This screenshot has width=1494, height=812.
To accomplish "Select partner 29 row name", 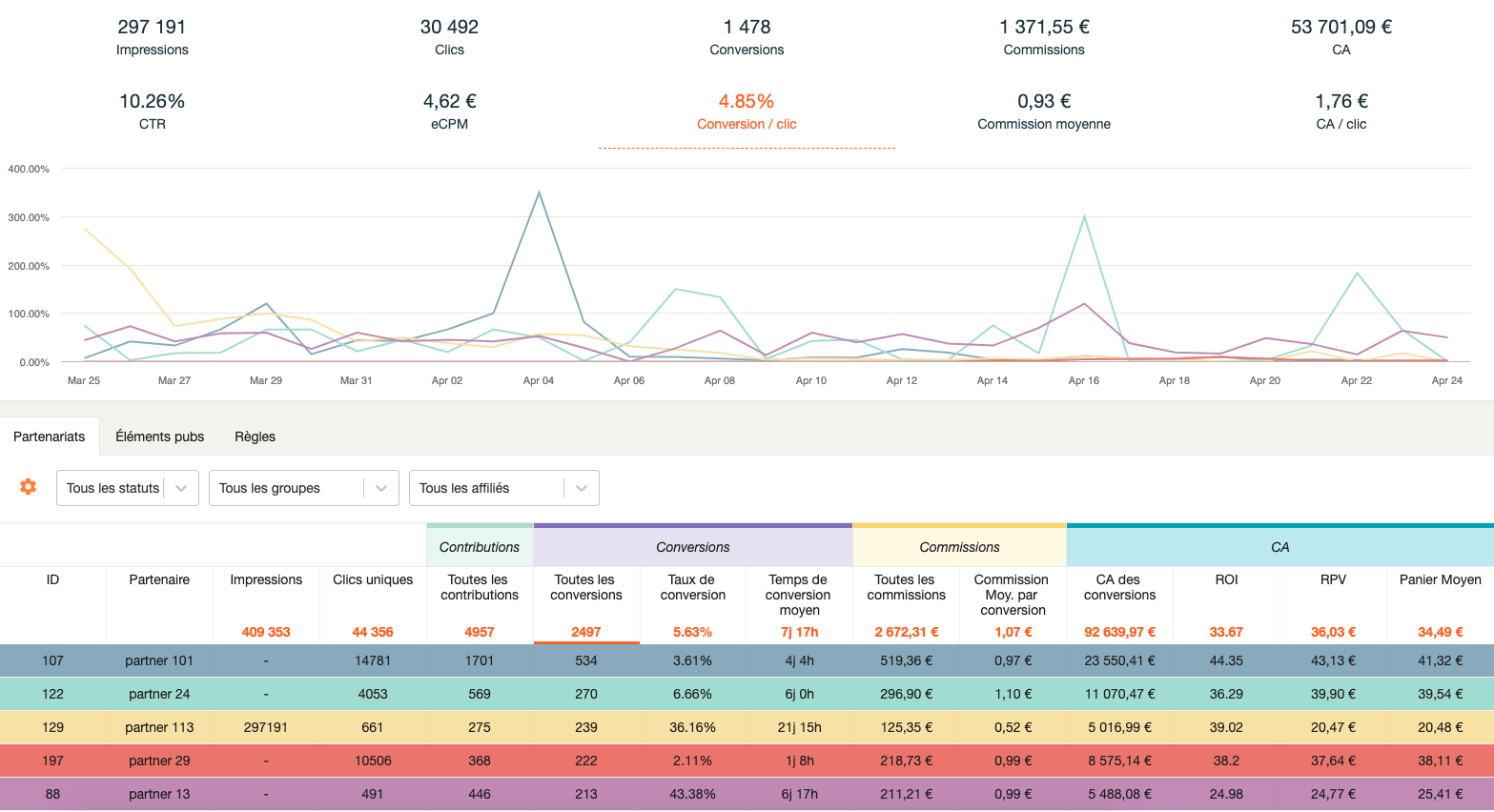I will pyautogui.click(x=159, y=761).
